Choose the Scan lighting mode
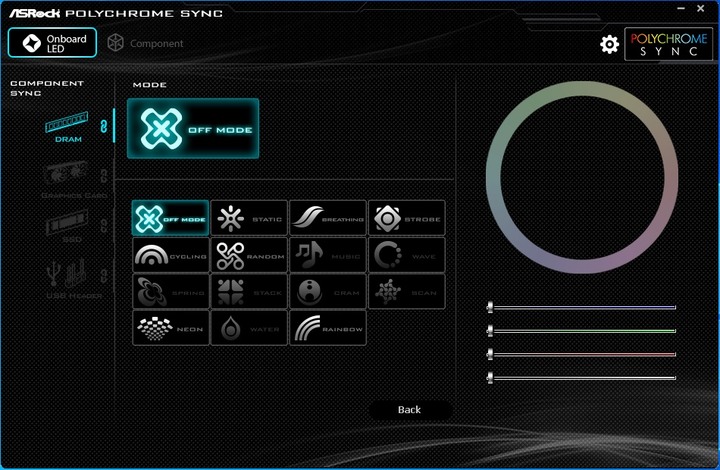The width and height of the screenshot is (720, 470). [407, 291]
